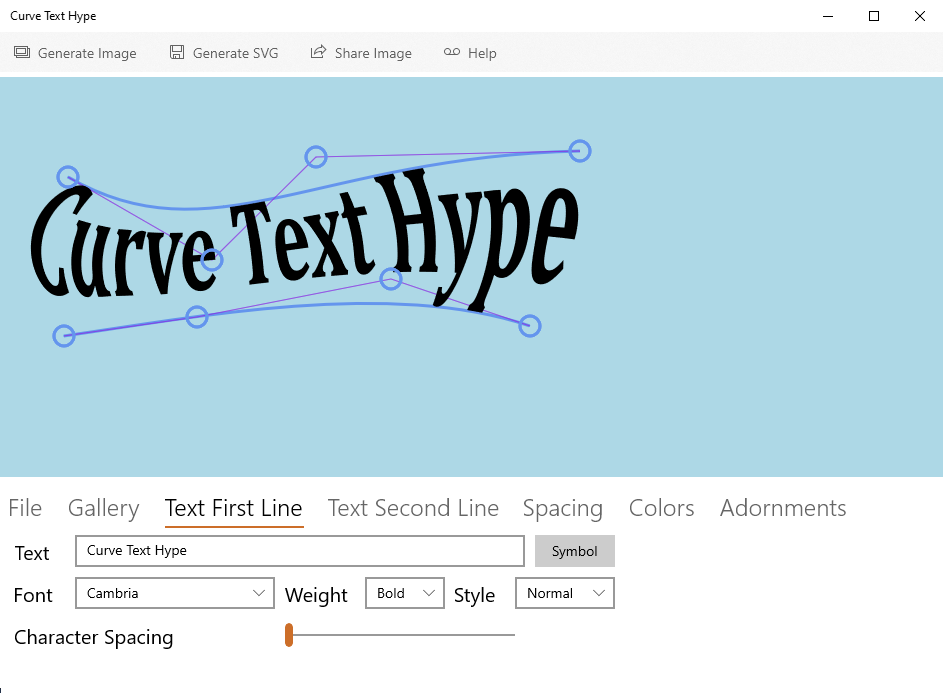Switch to the Text Second Line tab
Screen dimensions: 943x693
[413, 508]
